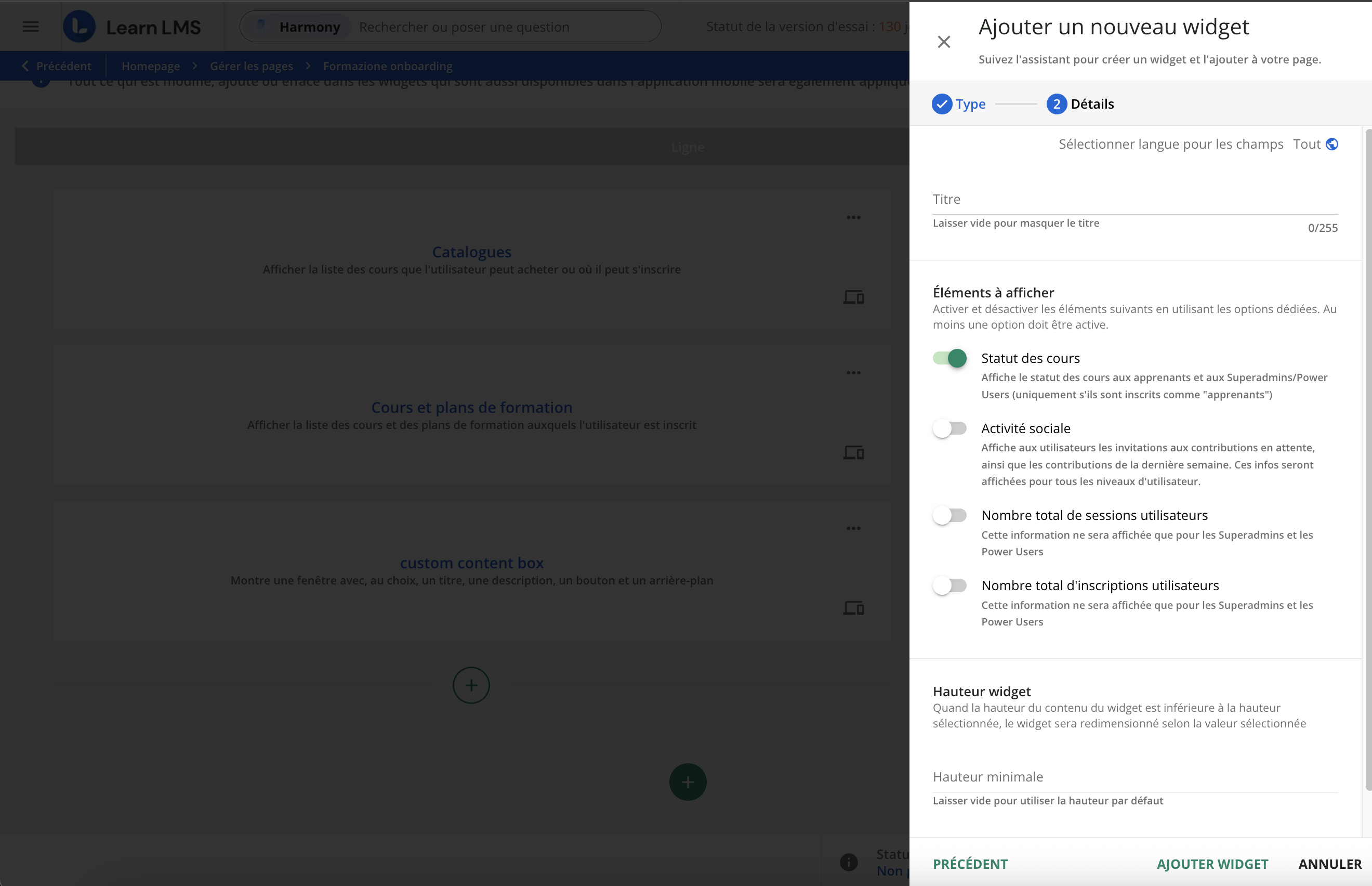Click the green filled plus button
The image size is (1372, 886).
(688, 782)
